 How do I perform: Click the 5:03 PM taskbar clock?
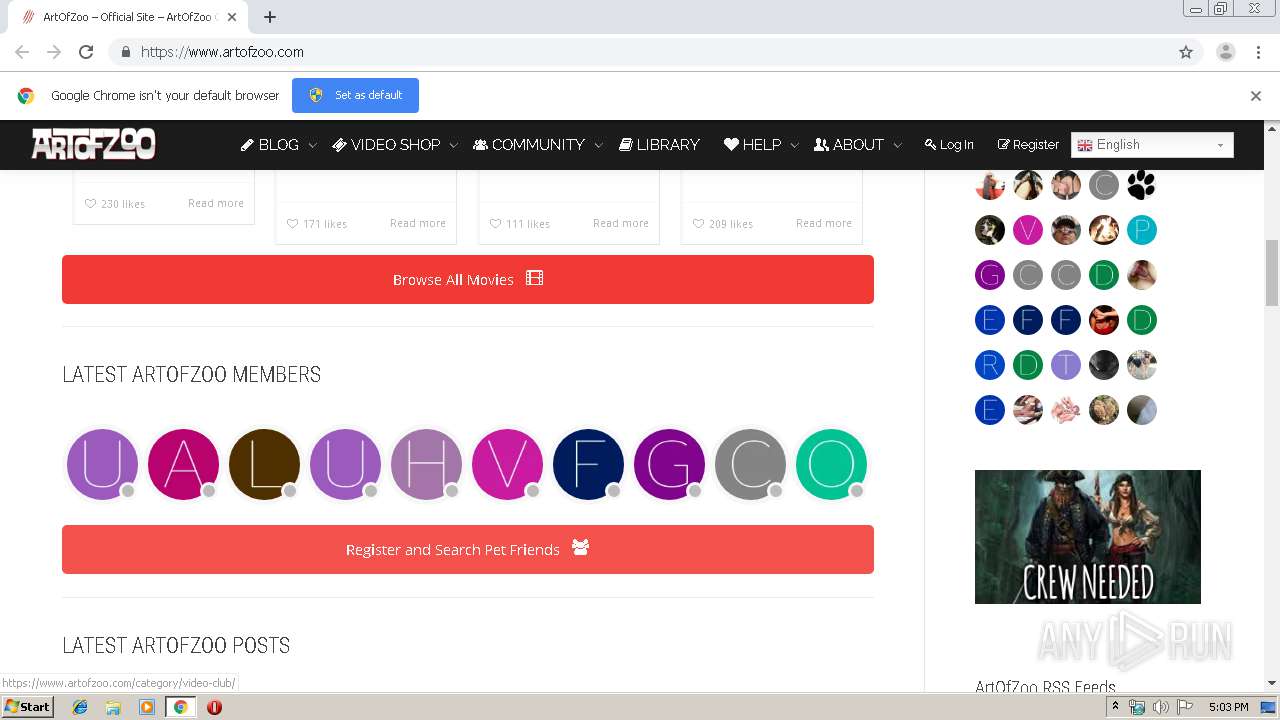tap(1228, 707)
